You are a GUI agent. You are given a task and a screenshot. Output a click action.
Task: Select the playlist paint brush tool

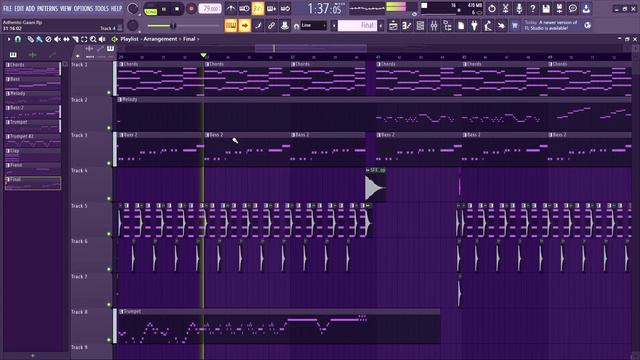tap(39, 39)
